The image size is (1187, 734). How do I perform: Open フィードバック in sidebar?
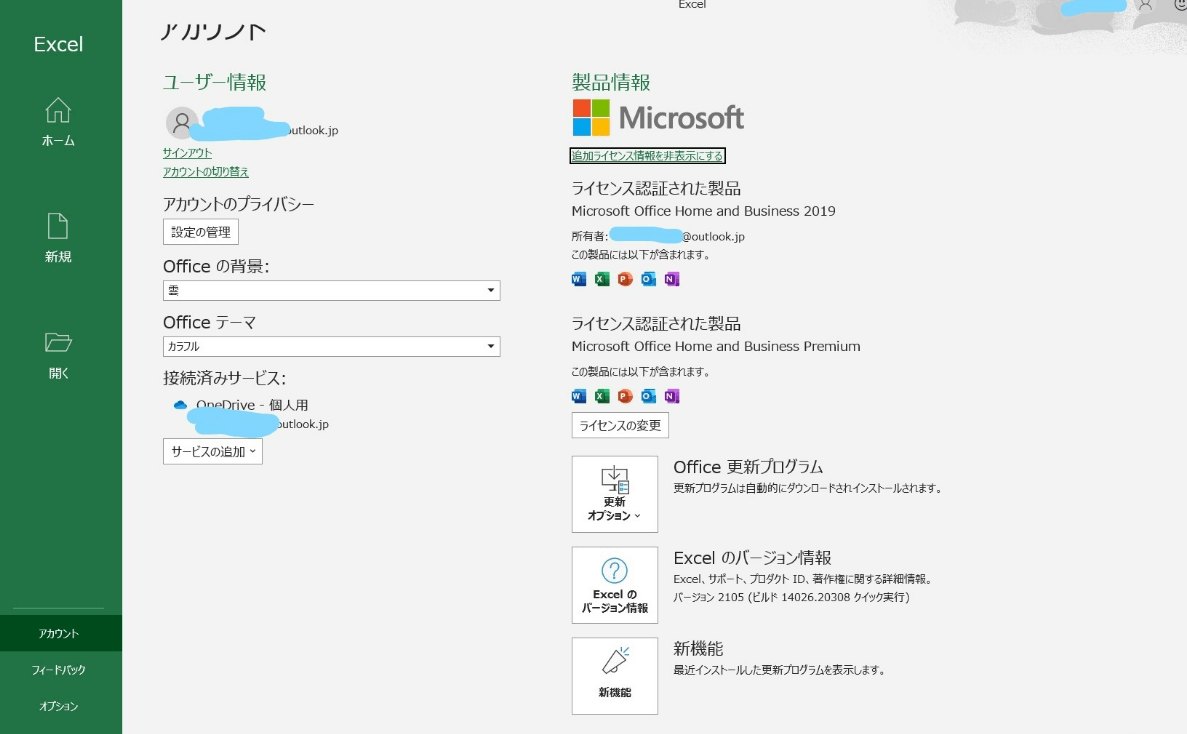point(59,670)
